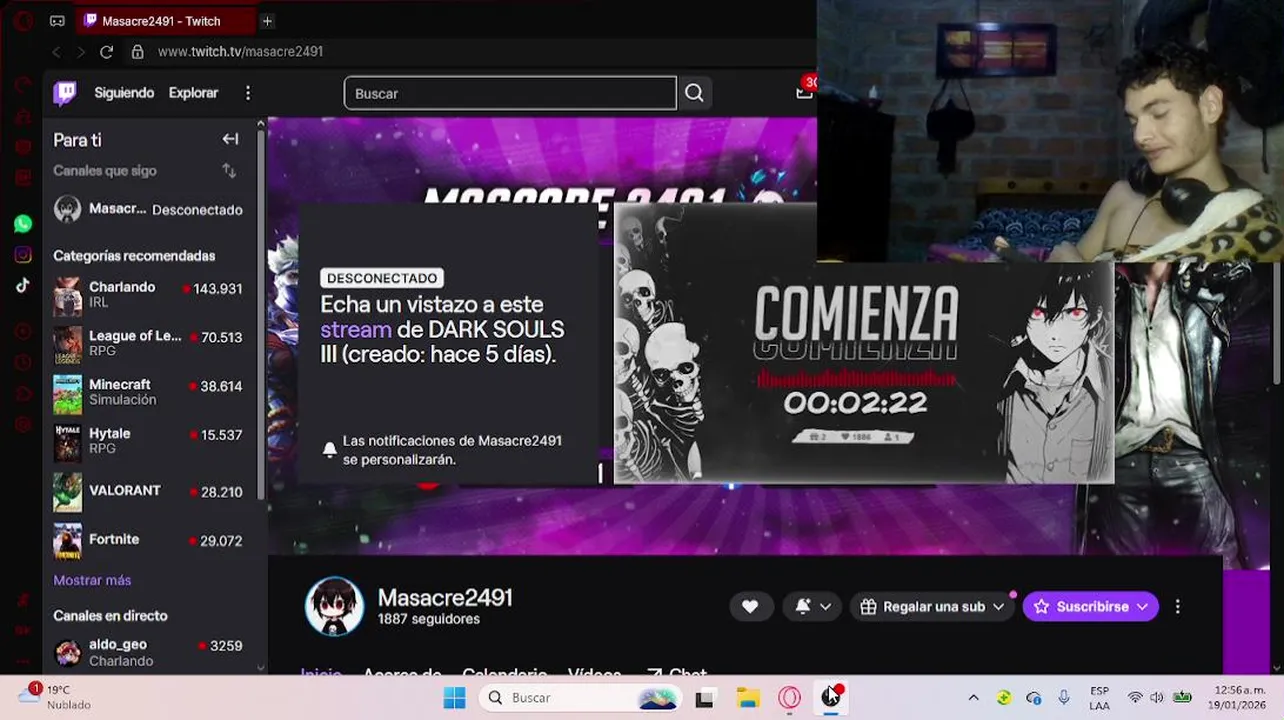Viewport: 1284px width, 720px height.
Task: Click the Canales en directo heading
Action: [110, 616]
